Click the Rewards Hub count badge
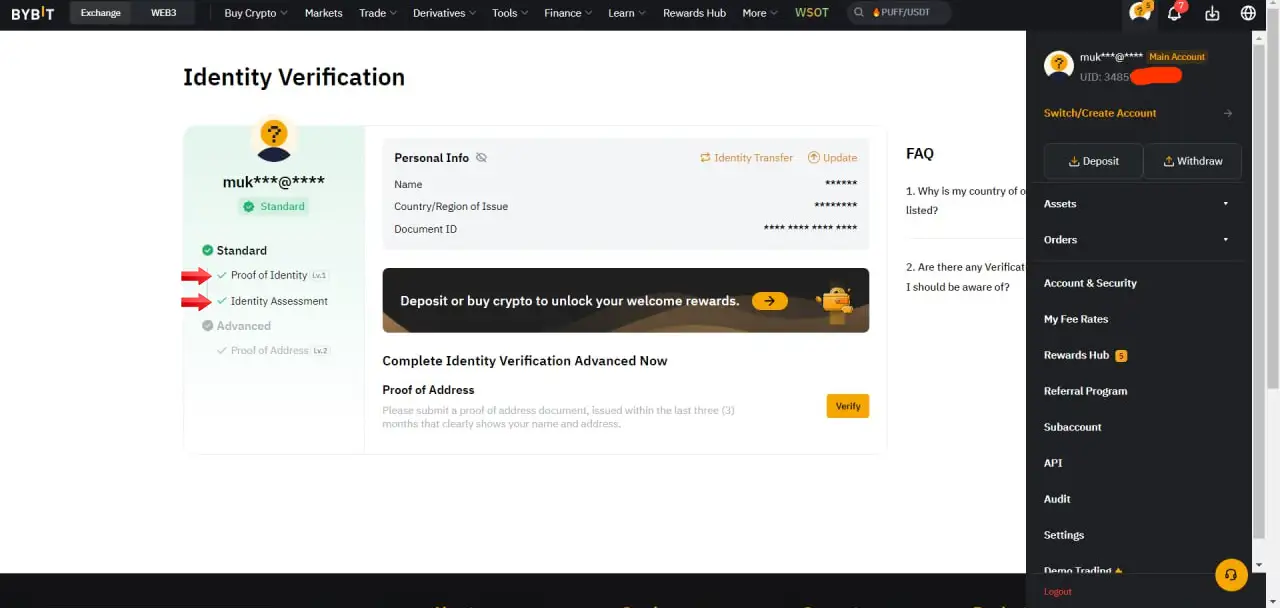Image resolution: width=1280 pixels, height=608 pixels. [x=1121, y=356]
